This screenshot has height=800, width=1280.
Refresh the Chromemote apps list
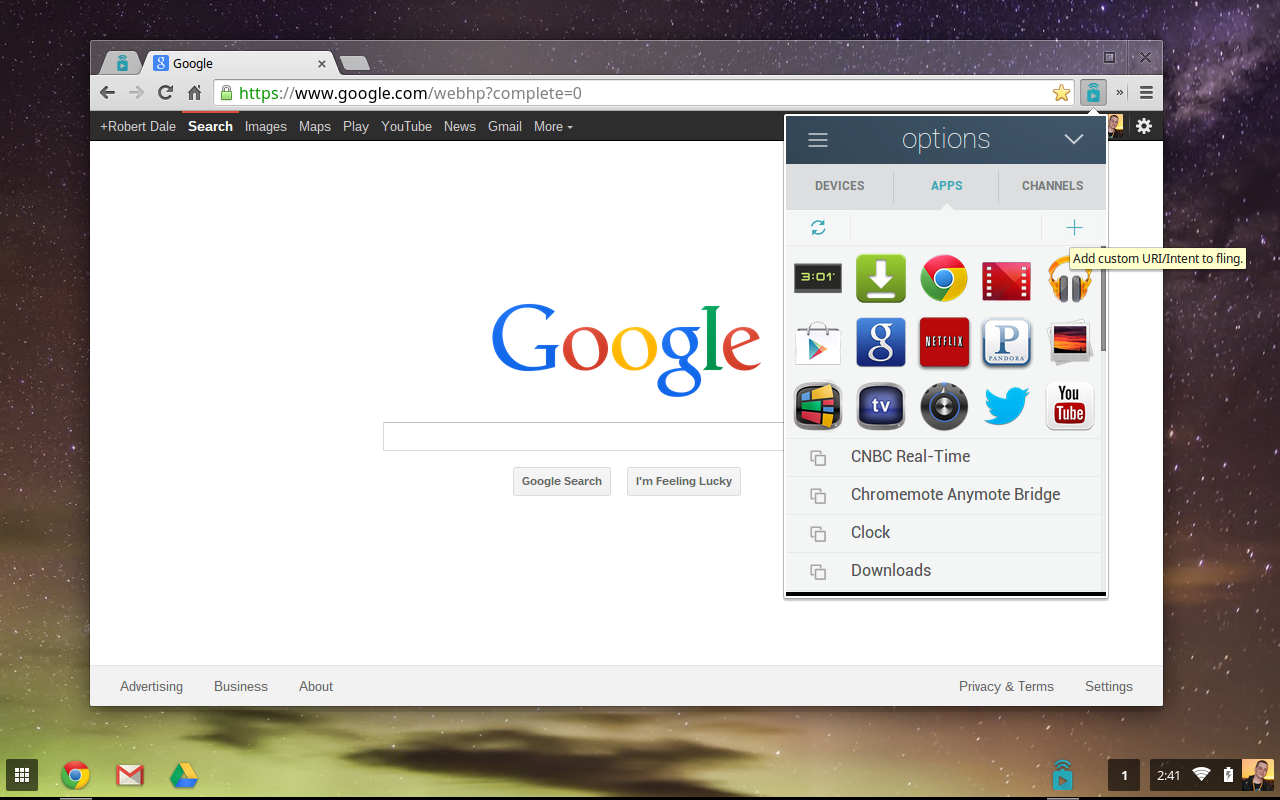pyautogui.click(x=818, y=227)
